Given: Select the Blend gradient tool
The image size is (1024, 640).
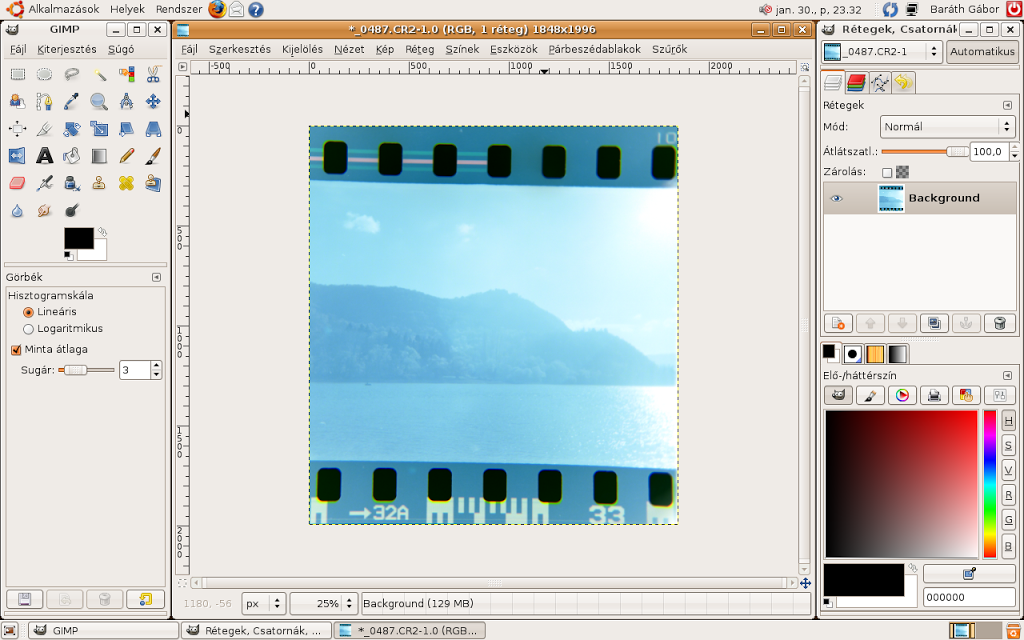Looking at the screenshot, I should (99, 156).
